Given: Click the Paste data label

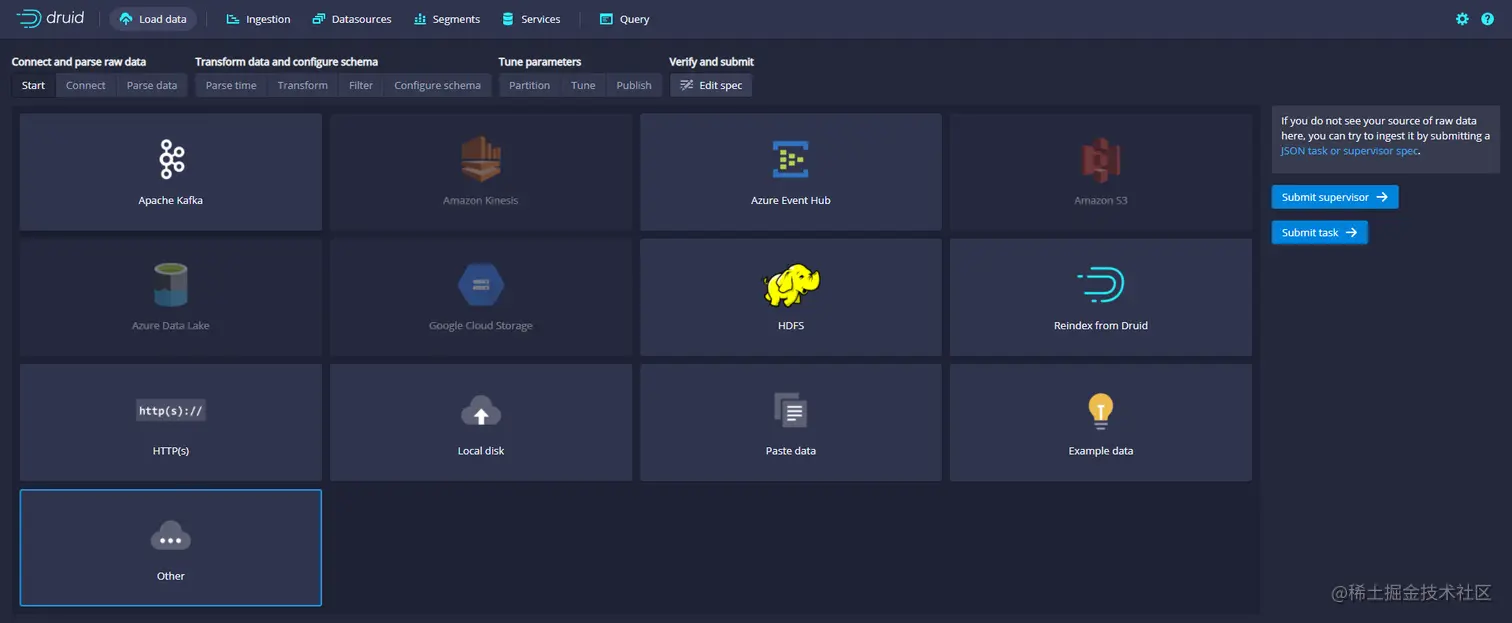Looking at the screenshot, I should (x=791, y=451).
